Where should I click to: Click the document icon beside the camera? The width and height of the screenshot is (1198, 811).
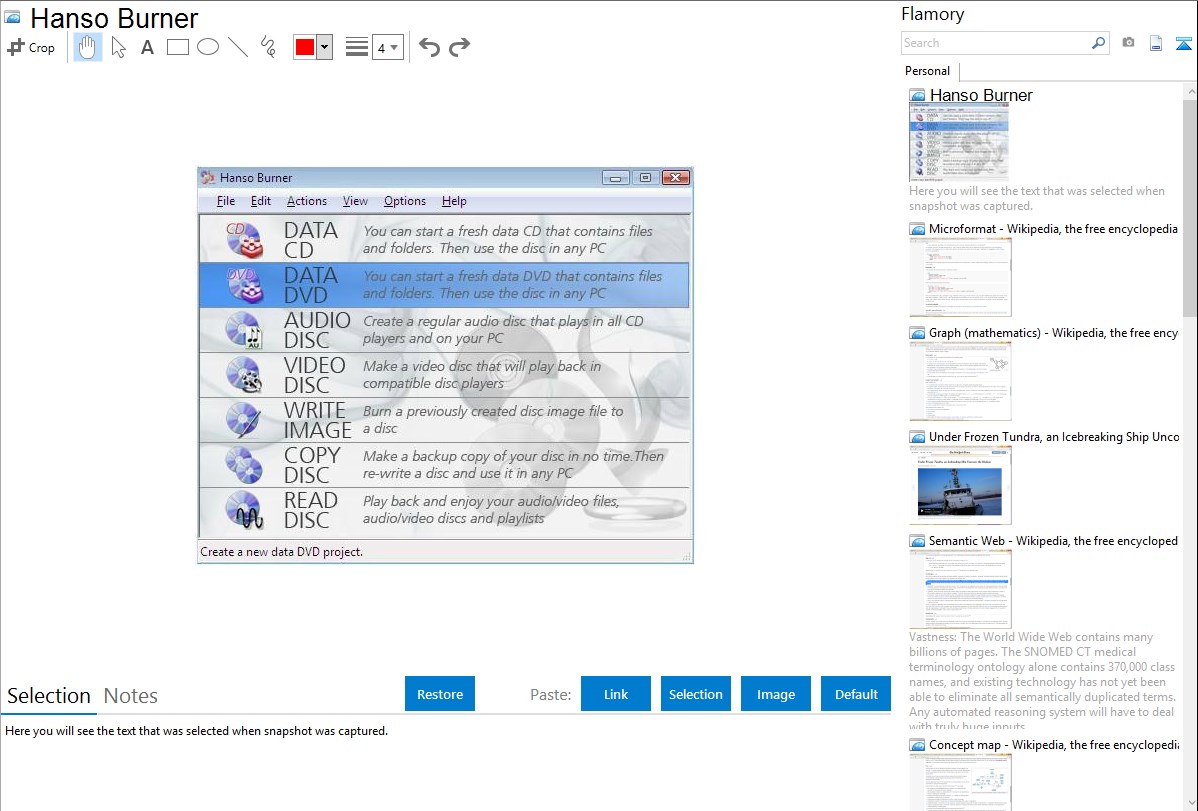[1156, 44]
